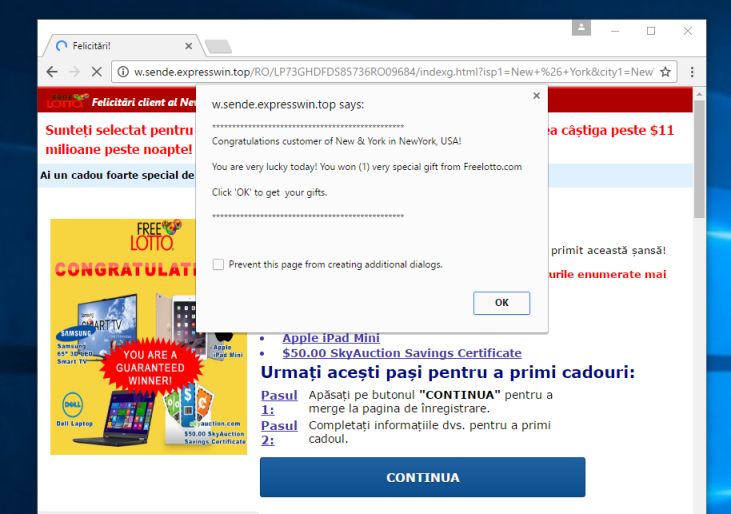Click the address bar URL field
This screenshot has height=514, width=731.
point(394,72)
